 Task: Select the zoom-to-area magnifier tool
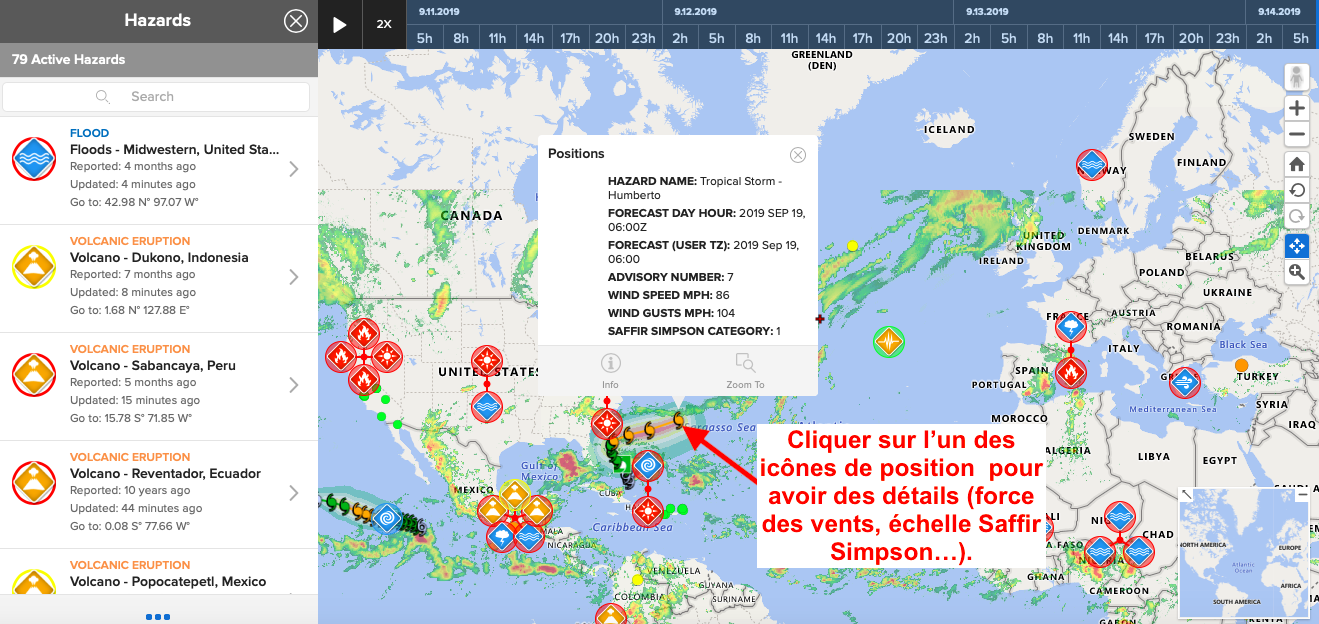point(1297,272)
